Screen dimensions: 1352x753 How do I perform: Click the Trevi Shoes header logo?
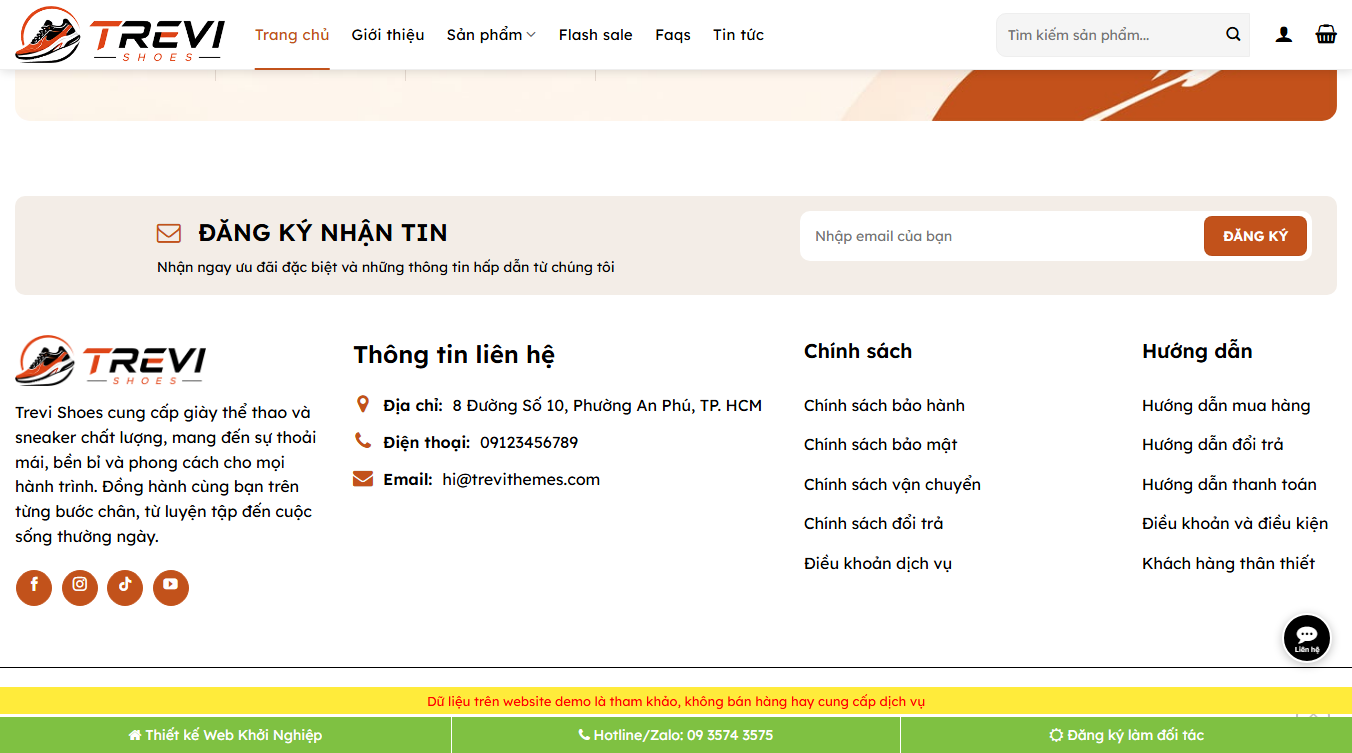click(119, 35)
